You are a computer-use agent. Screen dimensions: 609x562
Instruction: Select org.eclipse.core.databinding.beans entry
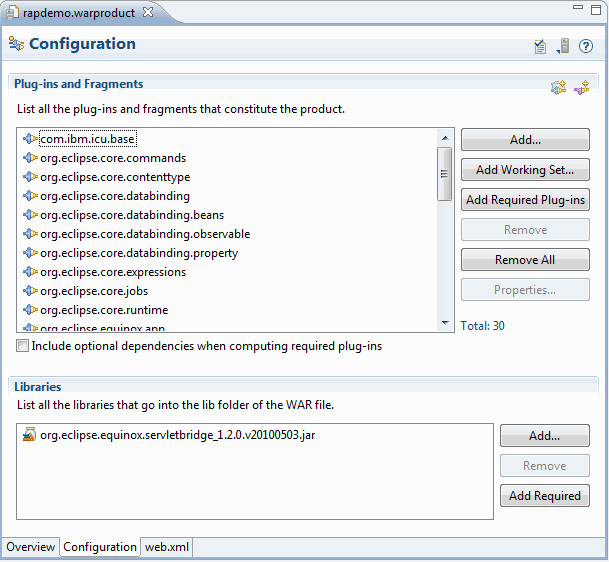pyautogui.click(x=132, y=215)
